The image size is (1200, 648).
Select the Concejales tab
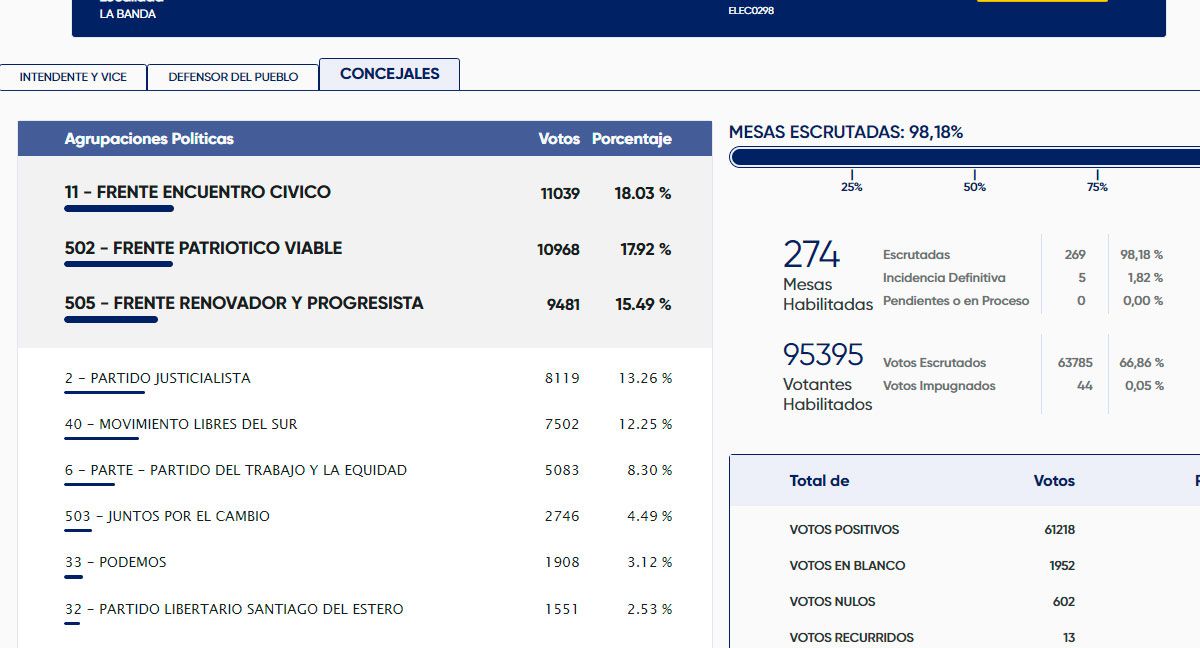tap(389, 74)
